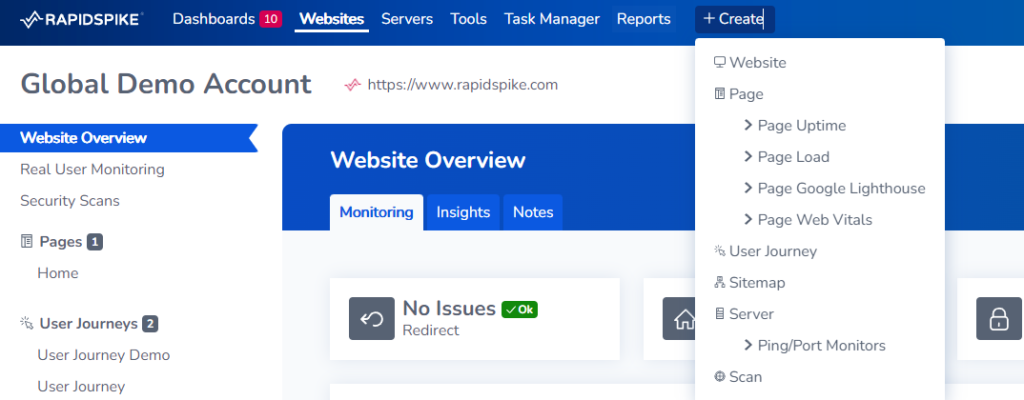Click the pulse icon beside the site URL

(353, 85)
